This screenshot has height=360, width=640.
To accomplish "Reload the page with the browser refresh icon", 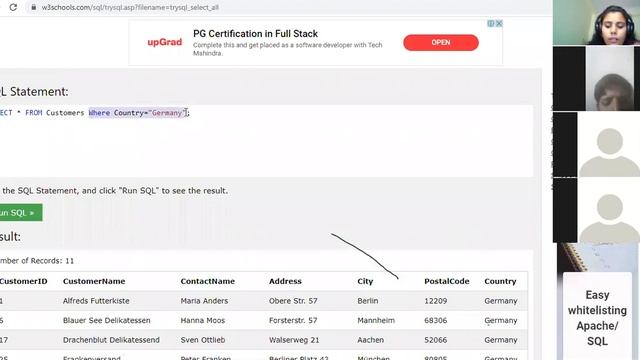I will 13,7.
